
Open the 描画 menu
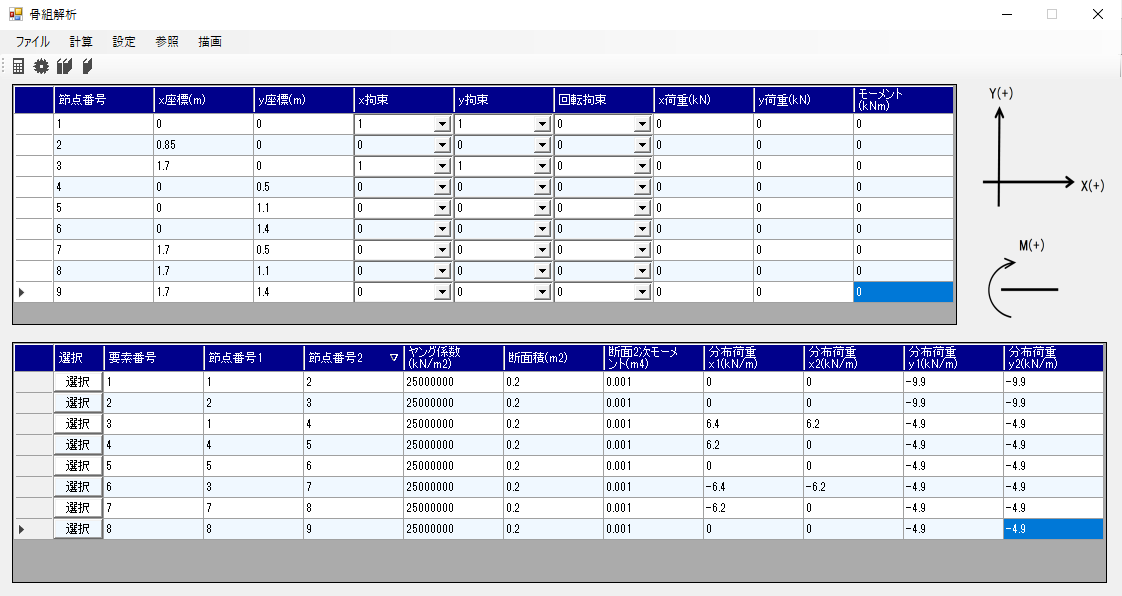point(210,42)
